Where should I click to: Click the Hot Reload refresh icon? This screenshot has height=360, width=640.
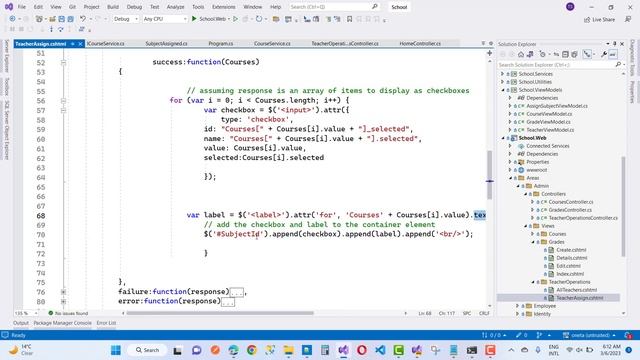coord(258,19)
